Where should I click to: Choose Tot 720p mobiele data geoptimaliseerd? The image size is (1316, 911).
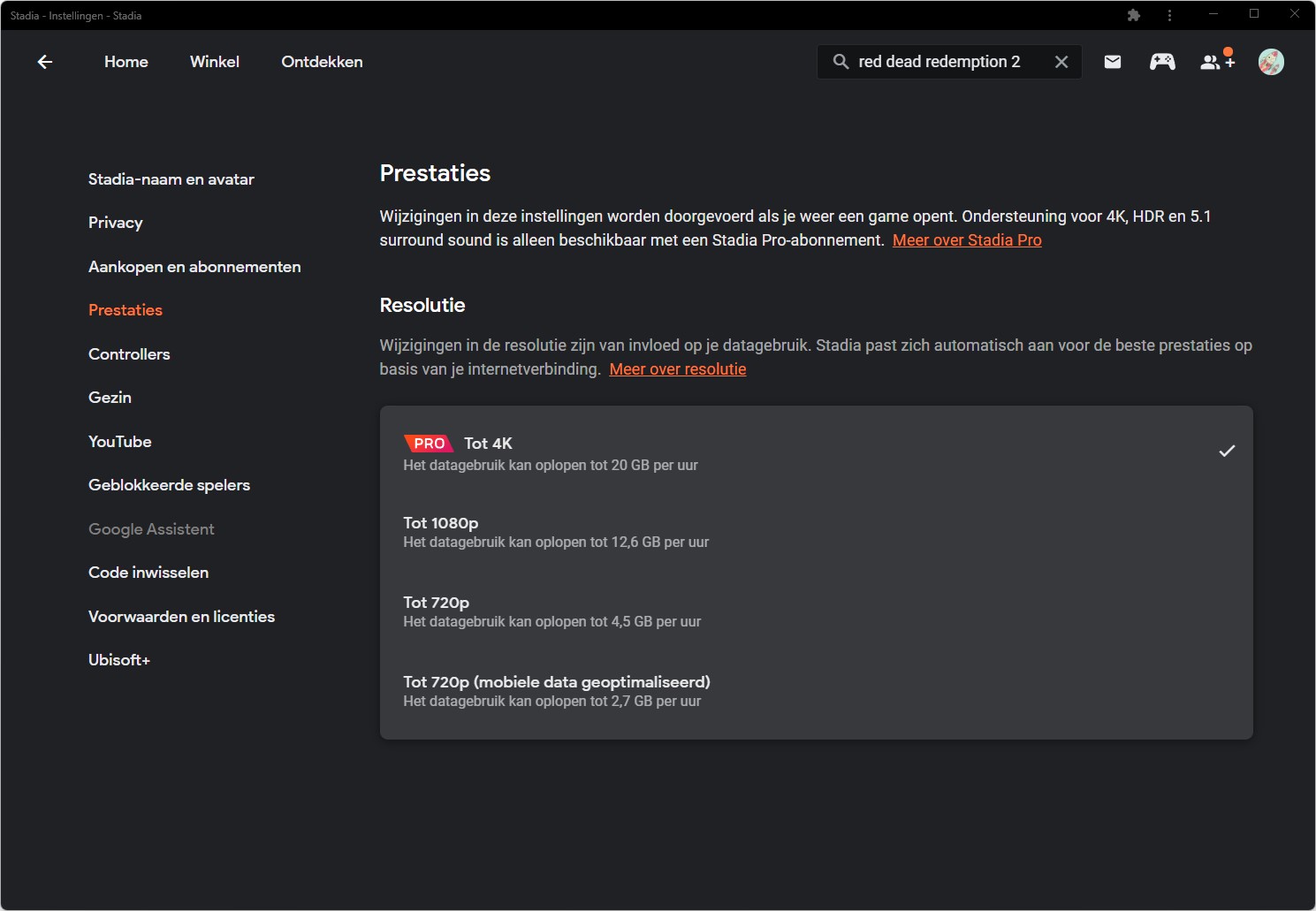tap(817, 690)
